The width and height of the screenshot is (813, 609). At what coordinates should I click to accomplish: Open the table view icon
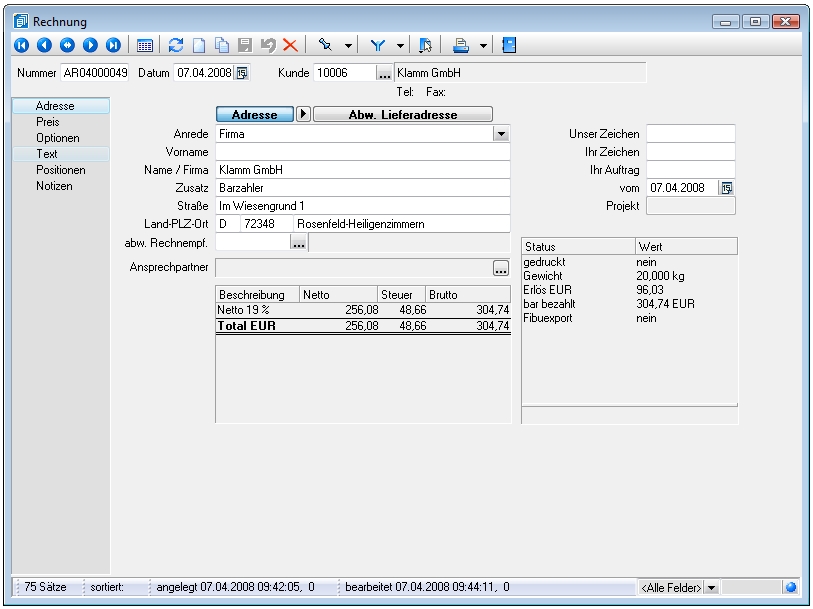(145, 45)
